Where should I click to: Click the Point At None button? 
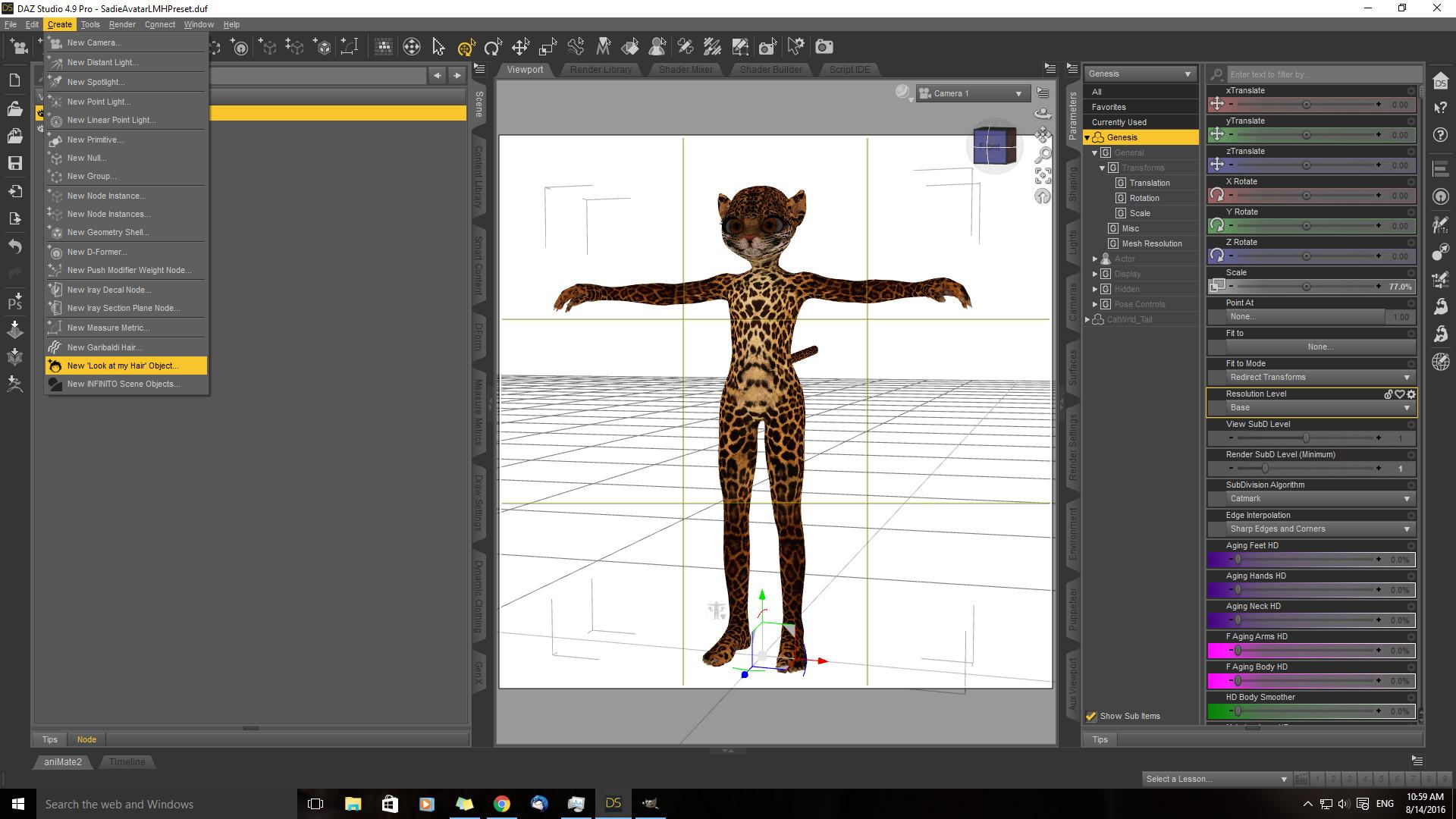click(1304, 317)
